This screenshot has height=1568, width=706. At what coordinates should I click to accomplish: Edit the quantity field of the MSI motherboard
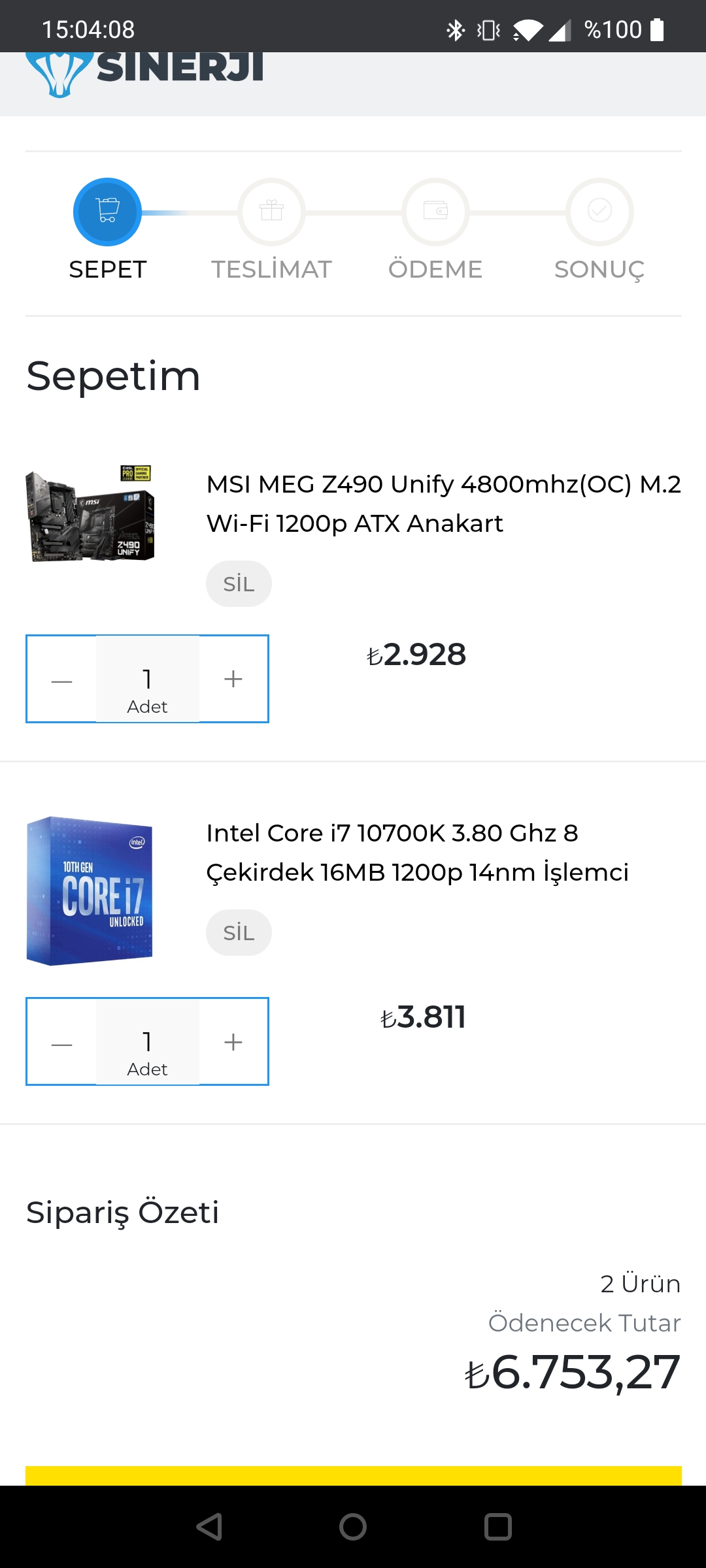(148, 679)
